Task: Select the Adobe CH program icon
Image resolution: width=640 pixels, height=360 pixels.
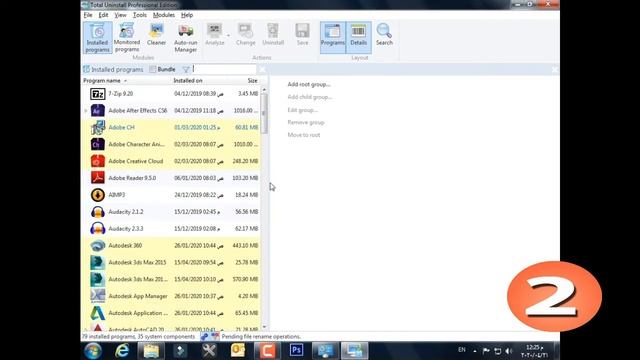Action: 98,127
